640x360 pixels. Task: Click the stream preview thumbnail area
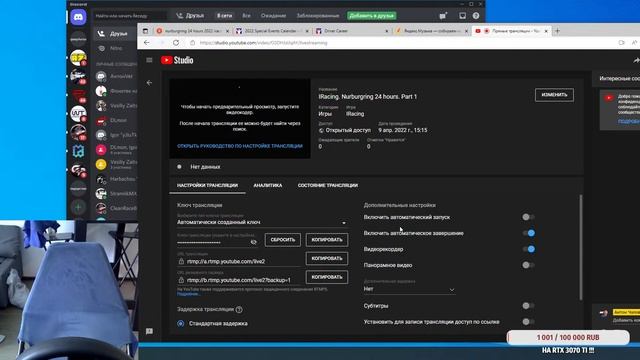pos(240,118)
